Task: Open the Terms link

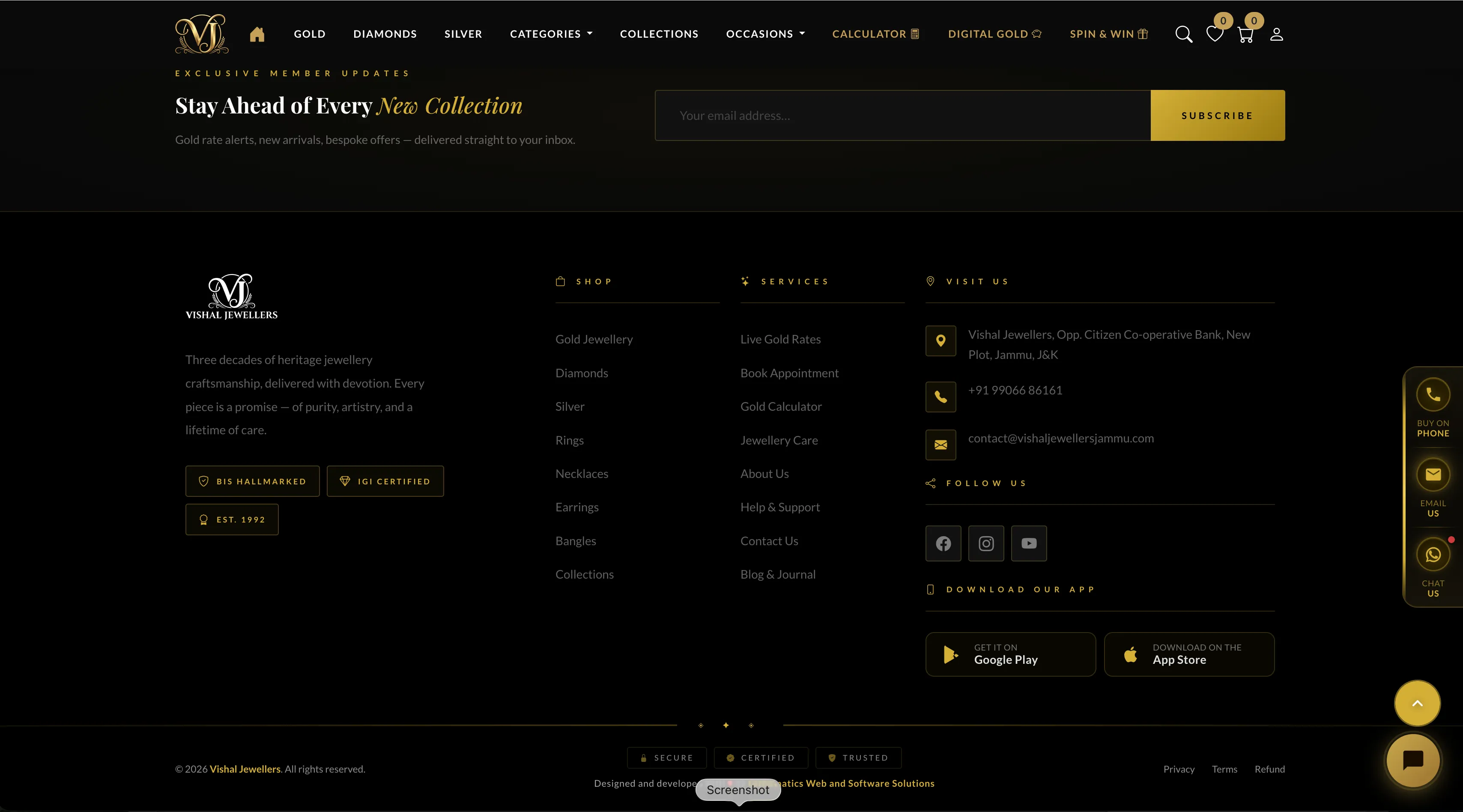Action: click(x=1224, y=770)
